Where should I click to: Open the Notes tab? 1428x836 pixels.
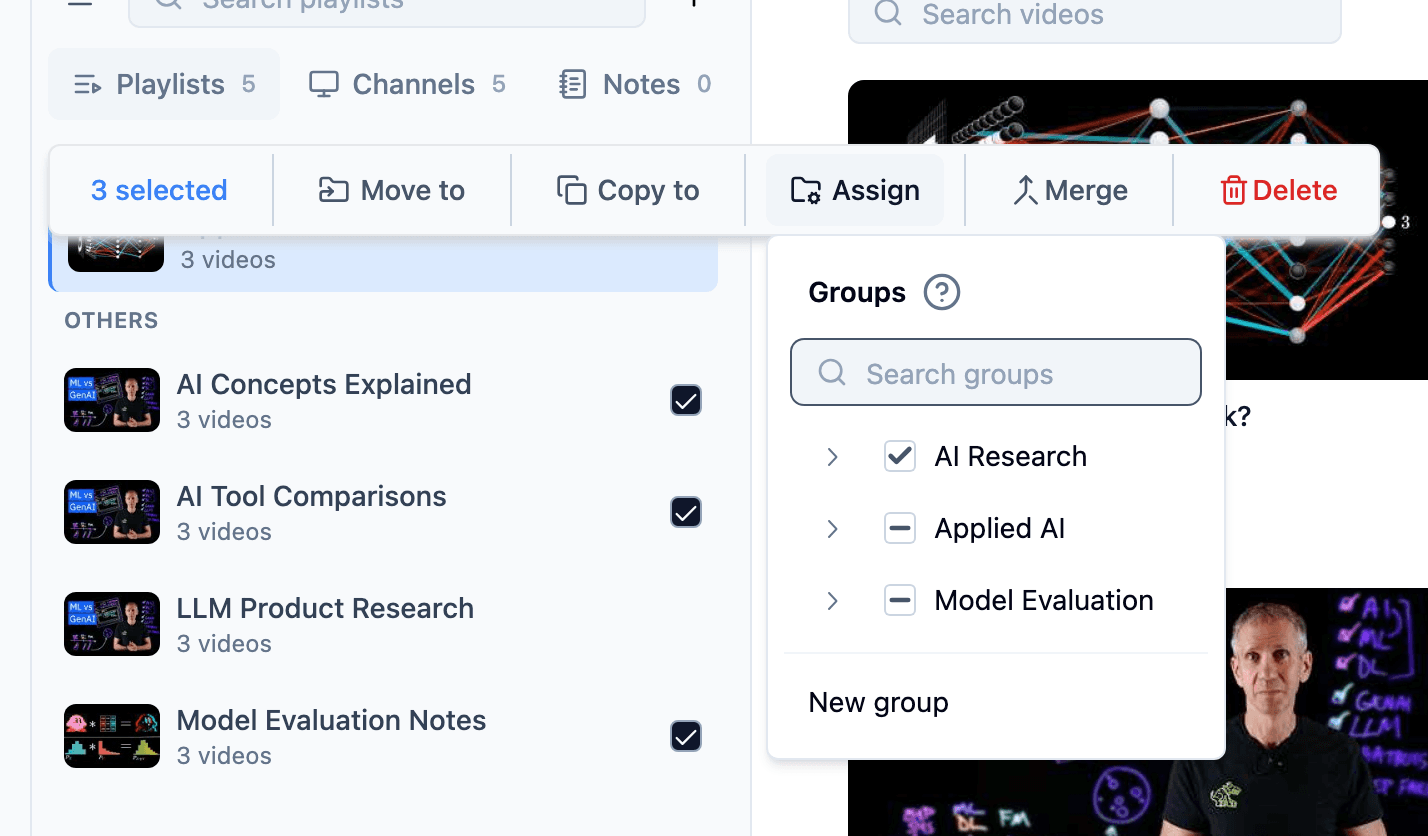tap(634, 84)
